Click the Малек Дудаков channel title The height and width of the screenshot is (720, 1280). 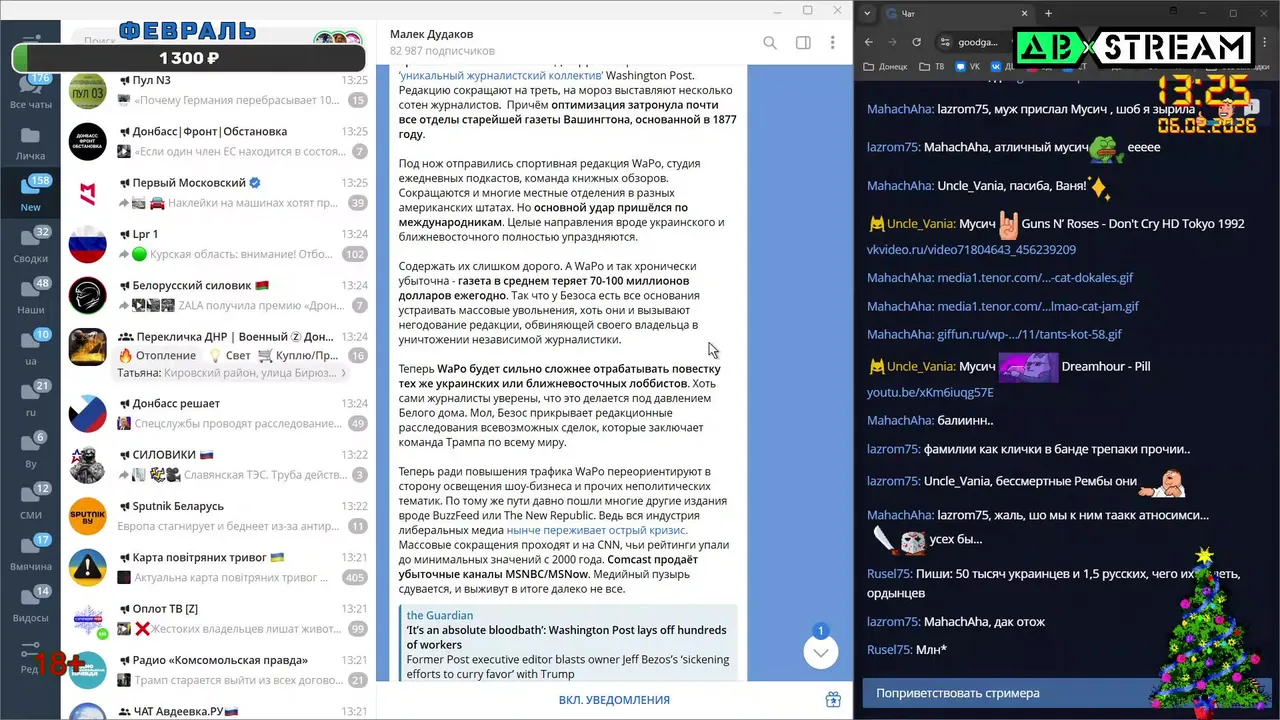click(431, 34)
